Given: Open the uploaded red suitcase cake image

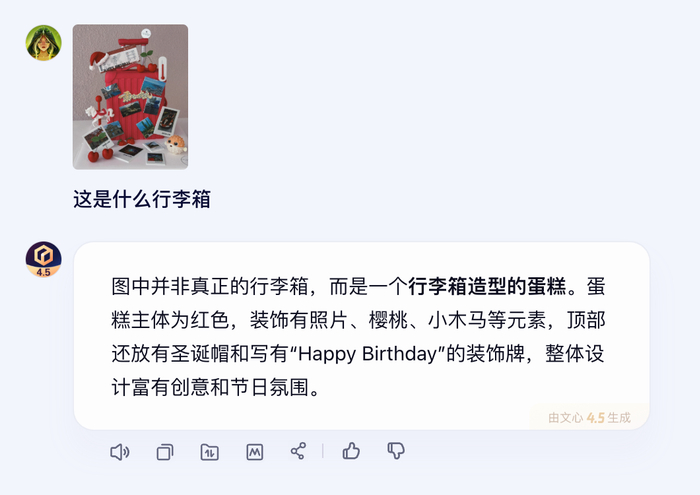Looking at the screenshot, I should (x=130, y=97).
